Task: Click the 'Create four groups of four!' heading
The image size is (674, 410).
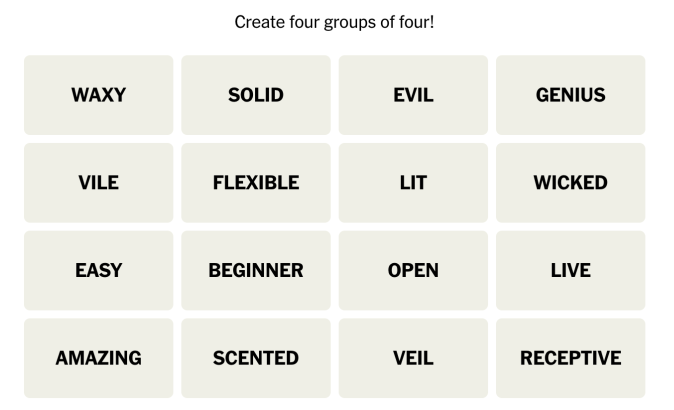Action: (334, 22)
